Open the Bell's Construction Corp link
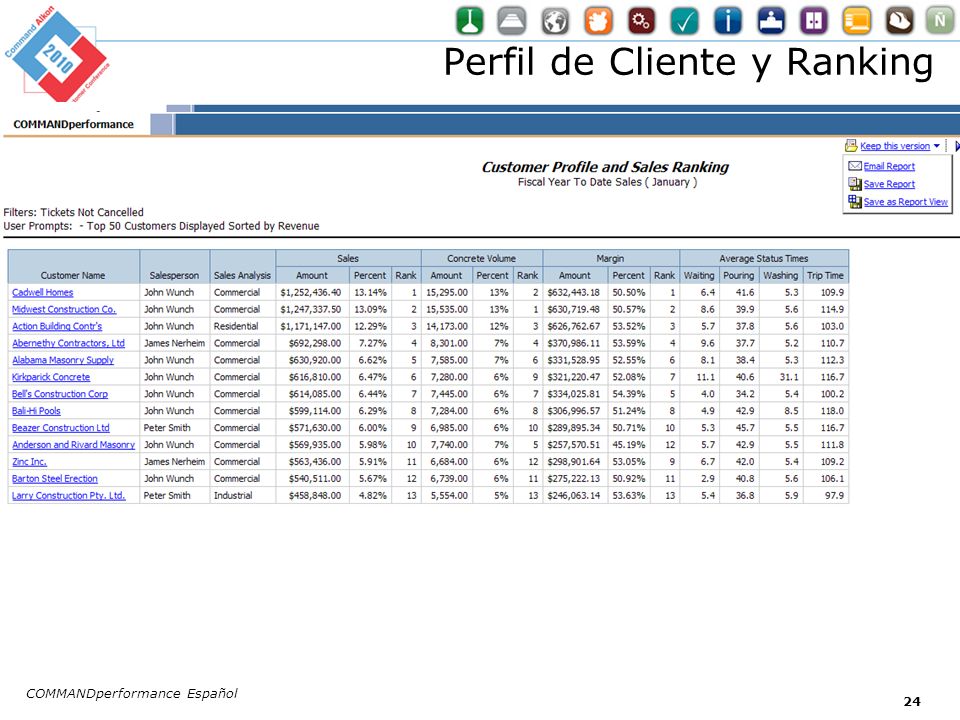The width and height of the screenshot is (960, 720). (x=59, y=394)
